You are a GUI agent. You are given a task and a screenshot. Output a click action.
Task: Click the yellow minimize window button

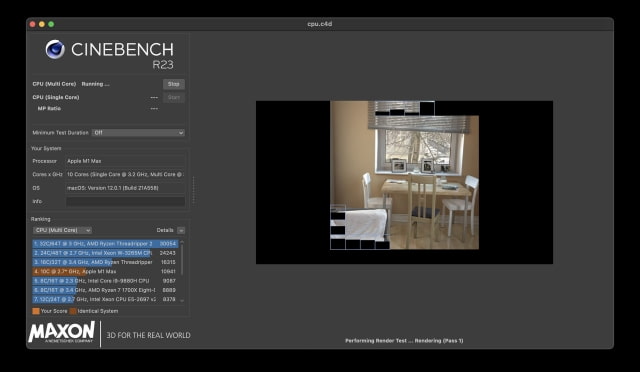click(42, 24)
